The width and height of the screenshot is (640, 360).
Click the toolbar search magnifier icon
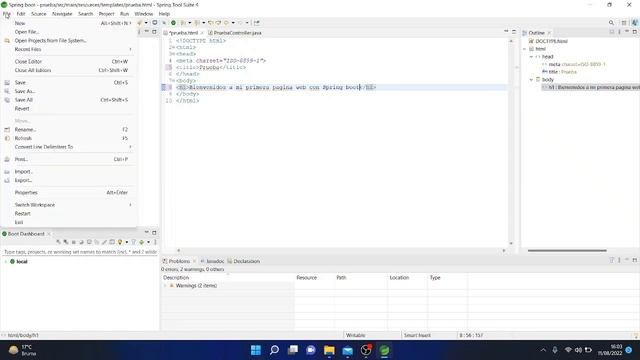pyautogui.click(x=611, y=23)
